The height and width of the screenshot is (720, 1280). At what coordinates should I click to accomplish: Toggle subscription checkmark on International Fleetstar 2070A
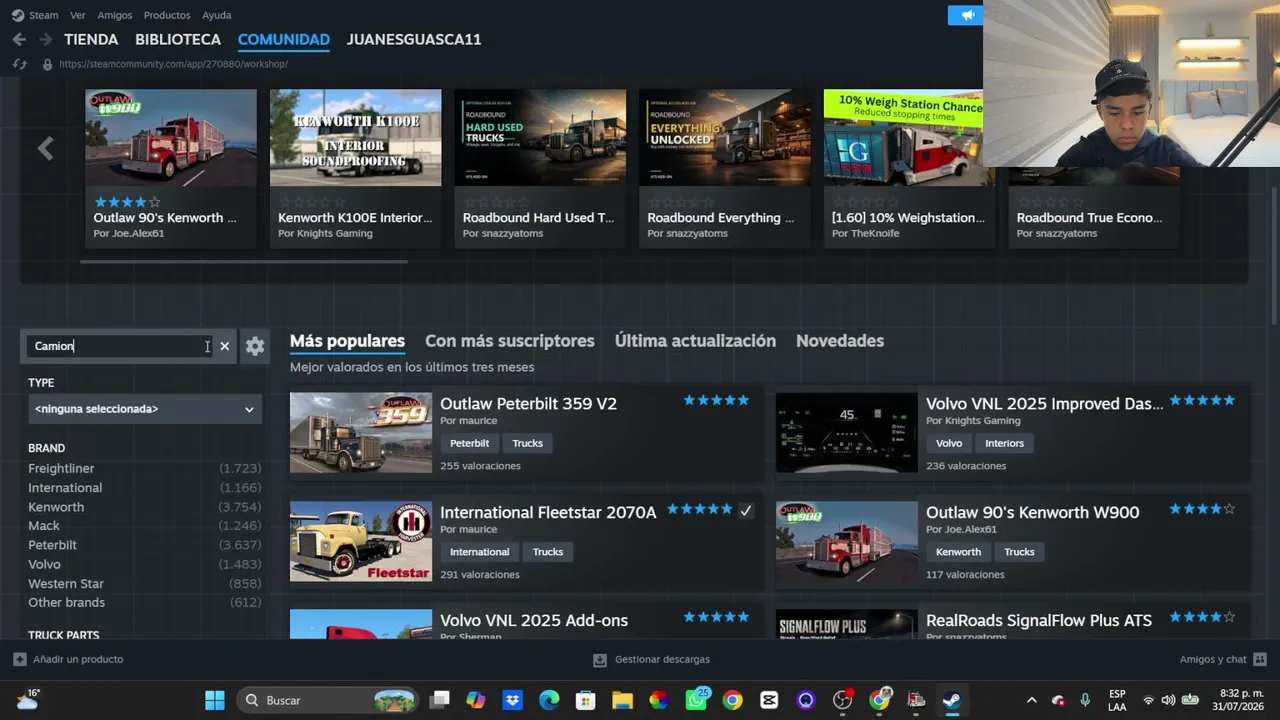tap(746, 511)
